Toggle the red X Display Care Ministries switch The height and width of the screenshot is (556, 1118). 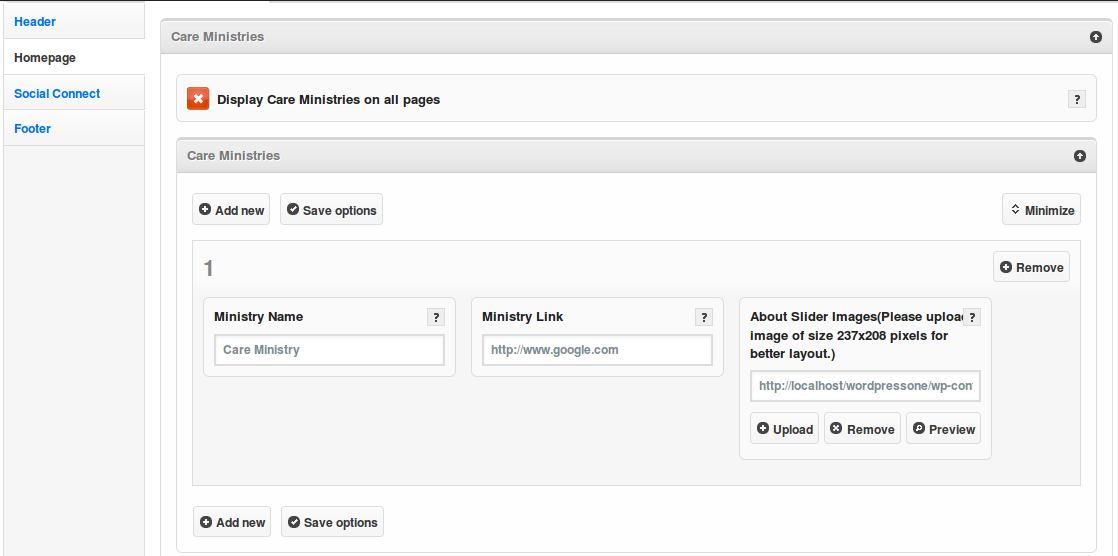[198, 99]
